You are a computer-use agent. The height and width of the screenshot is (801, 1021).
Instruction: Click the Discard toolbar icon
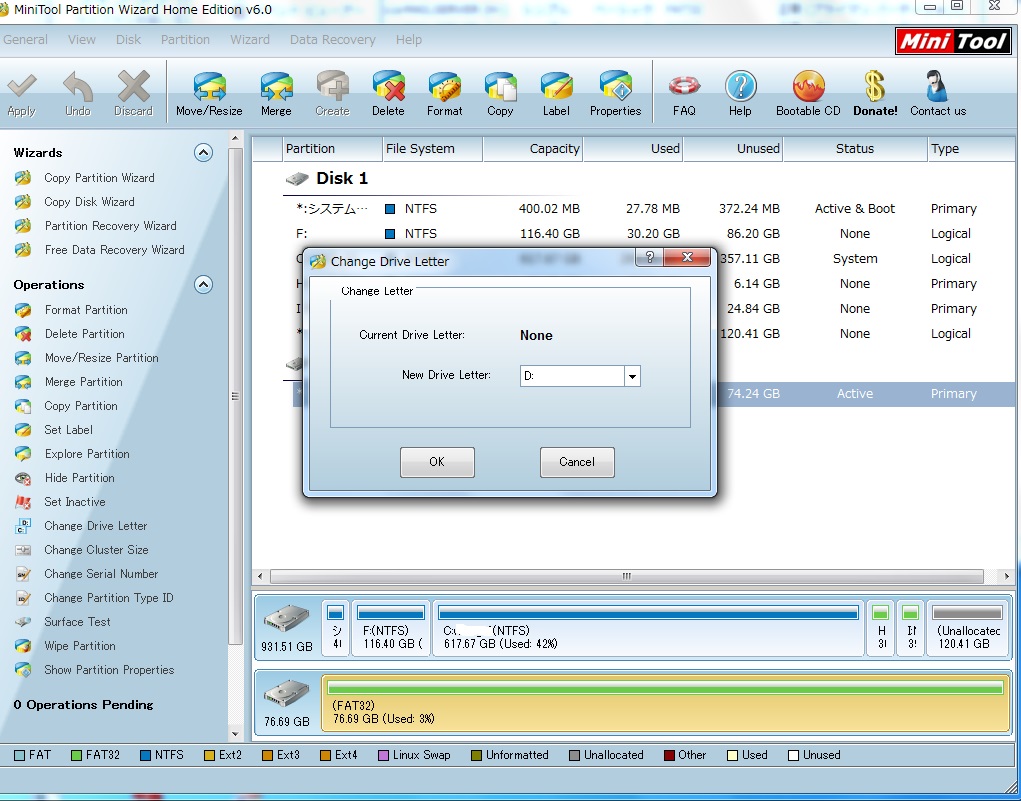pyautogui.click(x=133, y=87)
